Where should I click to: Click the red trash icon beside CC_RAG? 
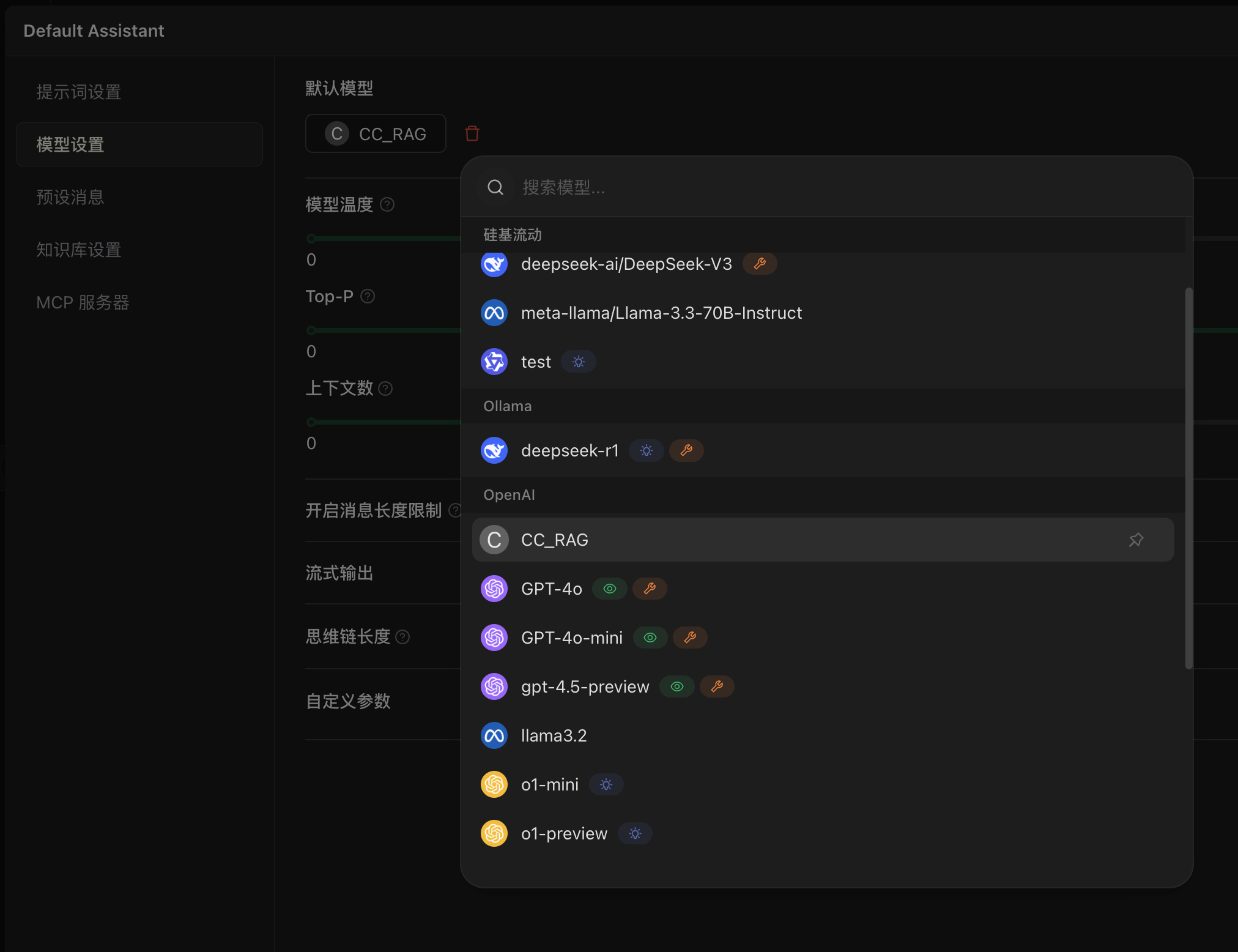(x=472, y=133)
